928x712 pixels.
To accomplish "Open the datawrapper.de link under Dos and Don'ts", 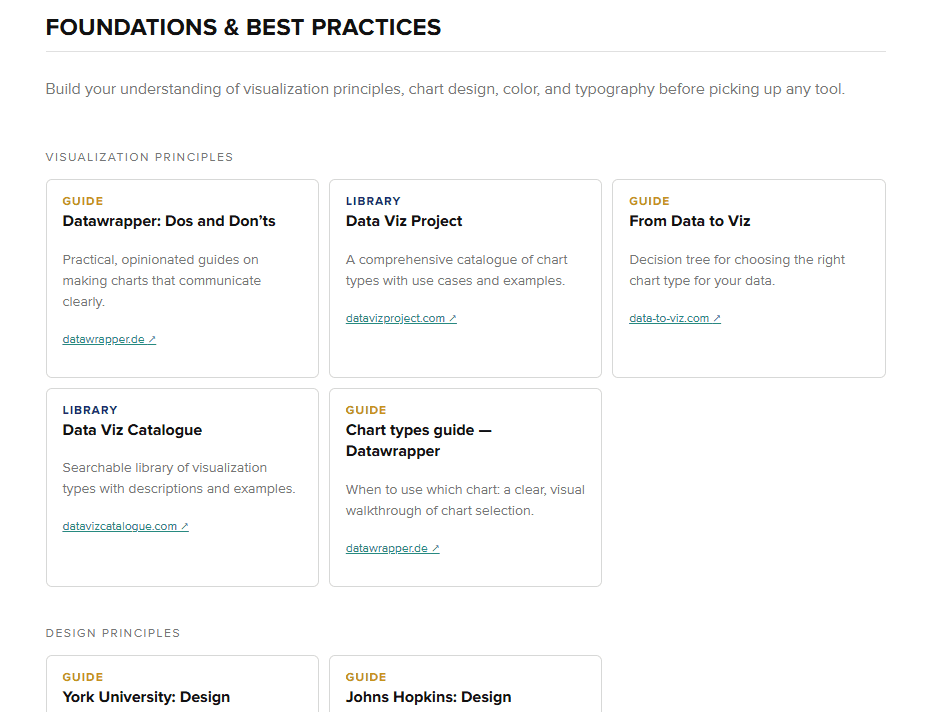I will tap(109, 339).
